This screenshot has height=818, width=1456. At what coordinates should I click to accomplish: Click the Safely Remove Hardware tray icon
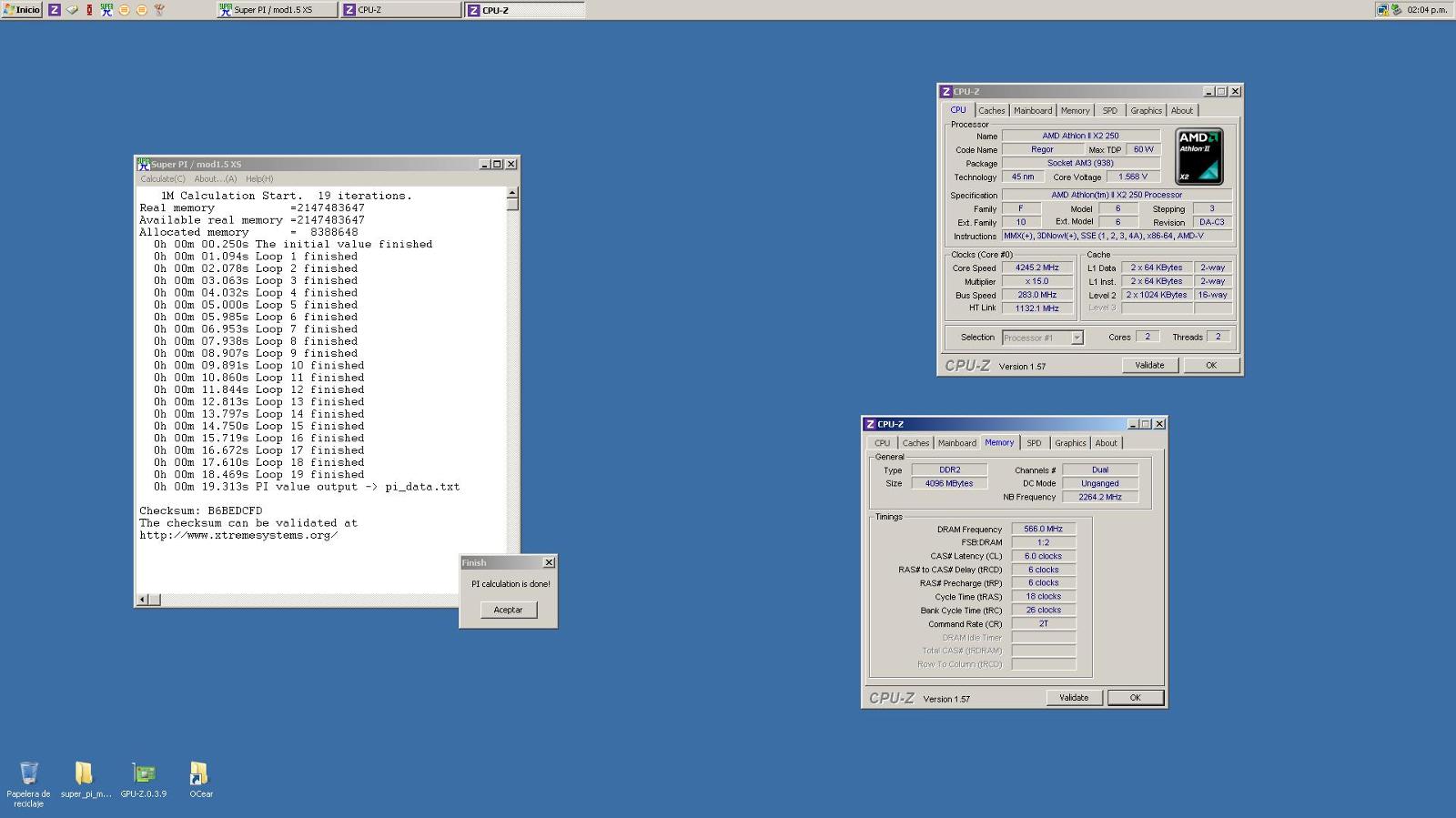pos(1396,10)
